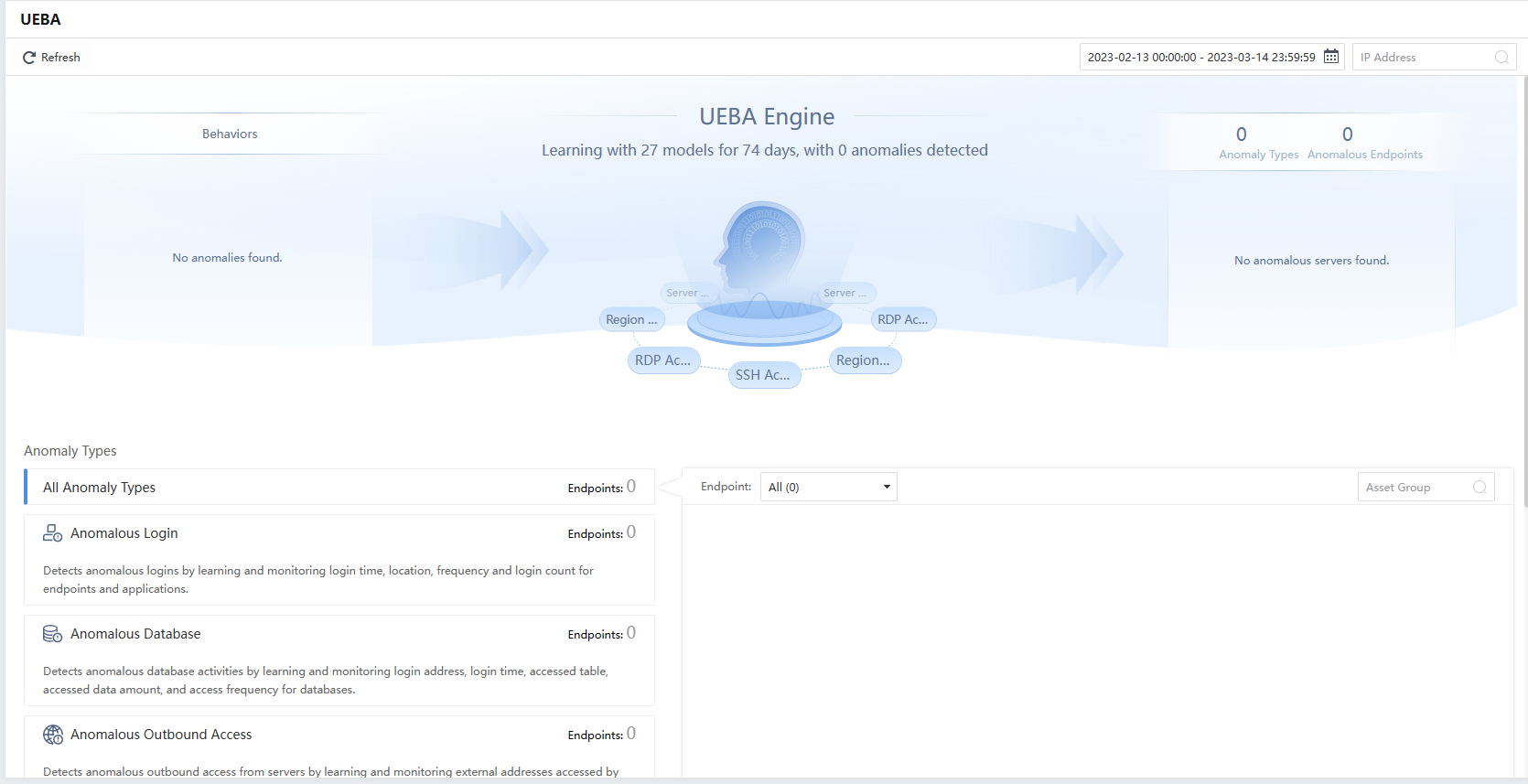The image size is (1528, 784).
Task: Click the IP Address input field
Action: tap(1423, 58)
